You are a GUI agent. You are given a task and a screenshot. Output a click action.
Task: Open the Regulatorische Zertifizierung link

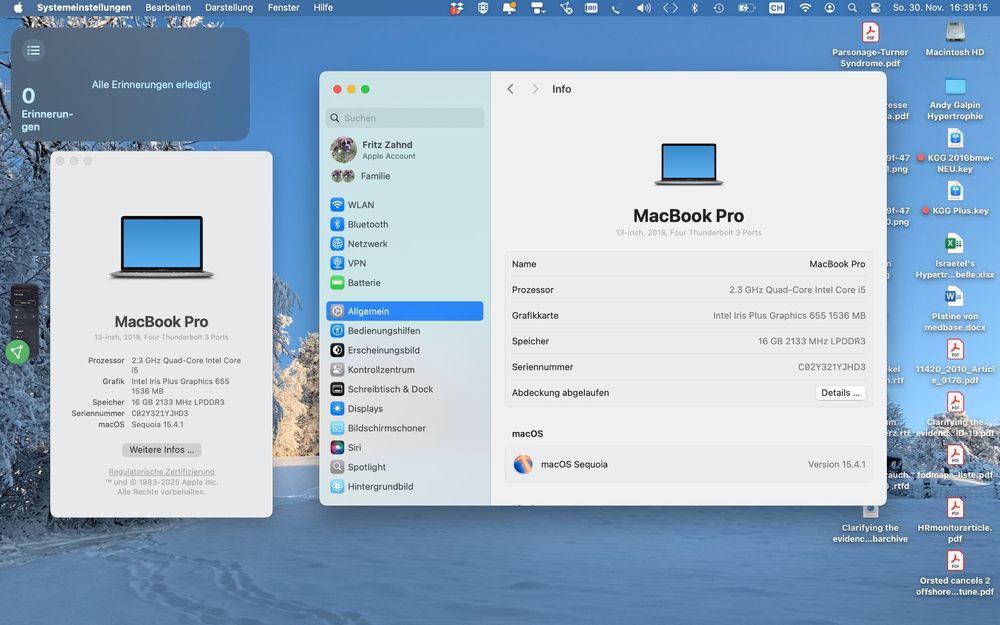click(x=161, y=472)
